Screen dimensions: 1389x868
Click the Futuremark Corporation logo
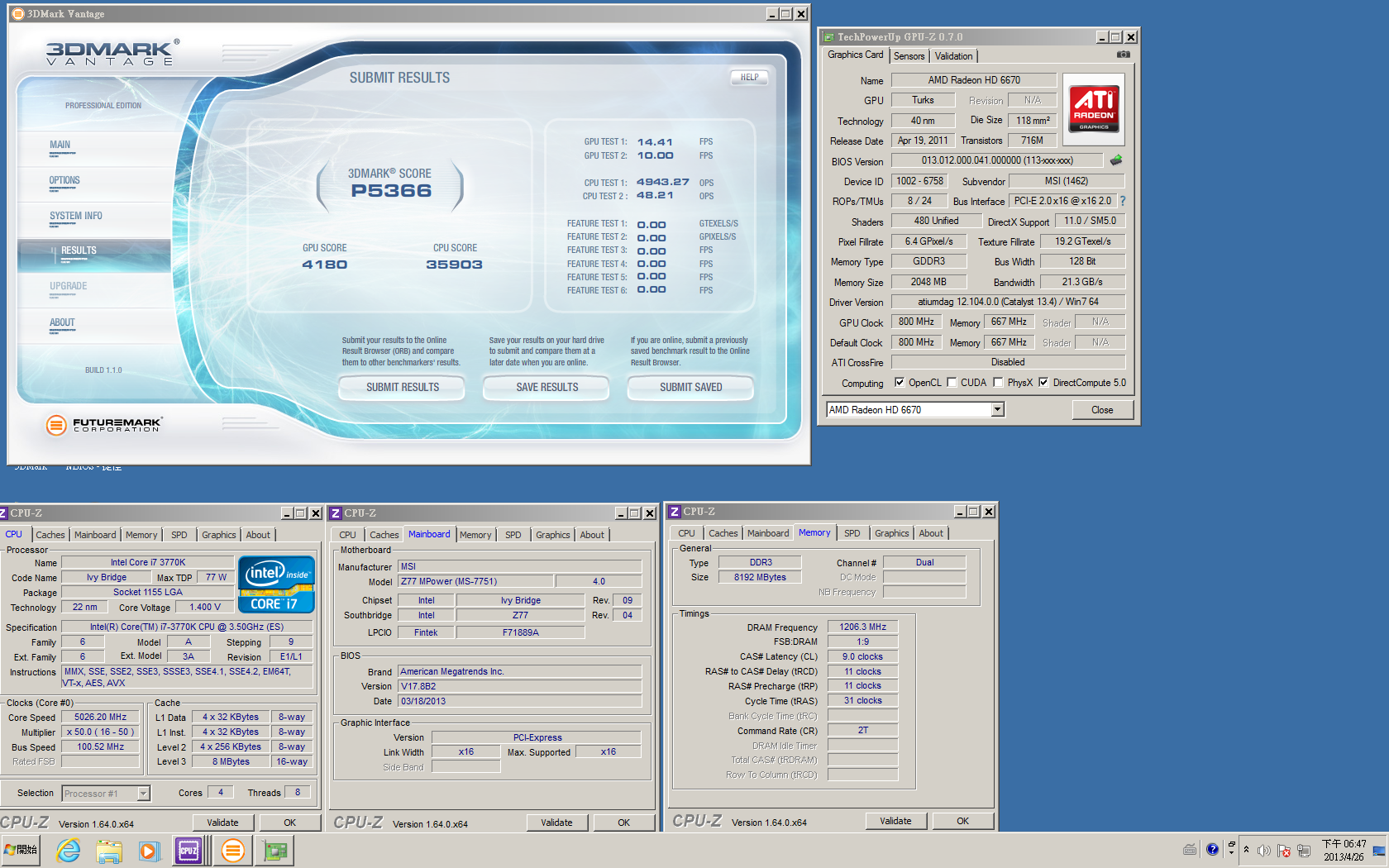point(104,425)
